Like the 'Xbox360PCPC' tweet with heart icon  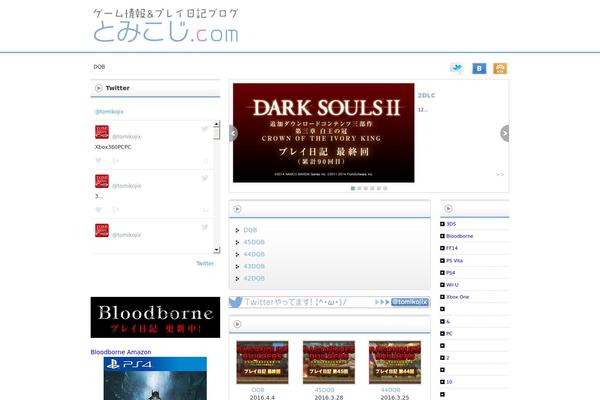(98, 160)
